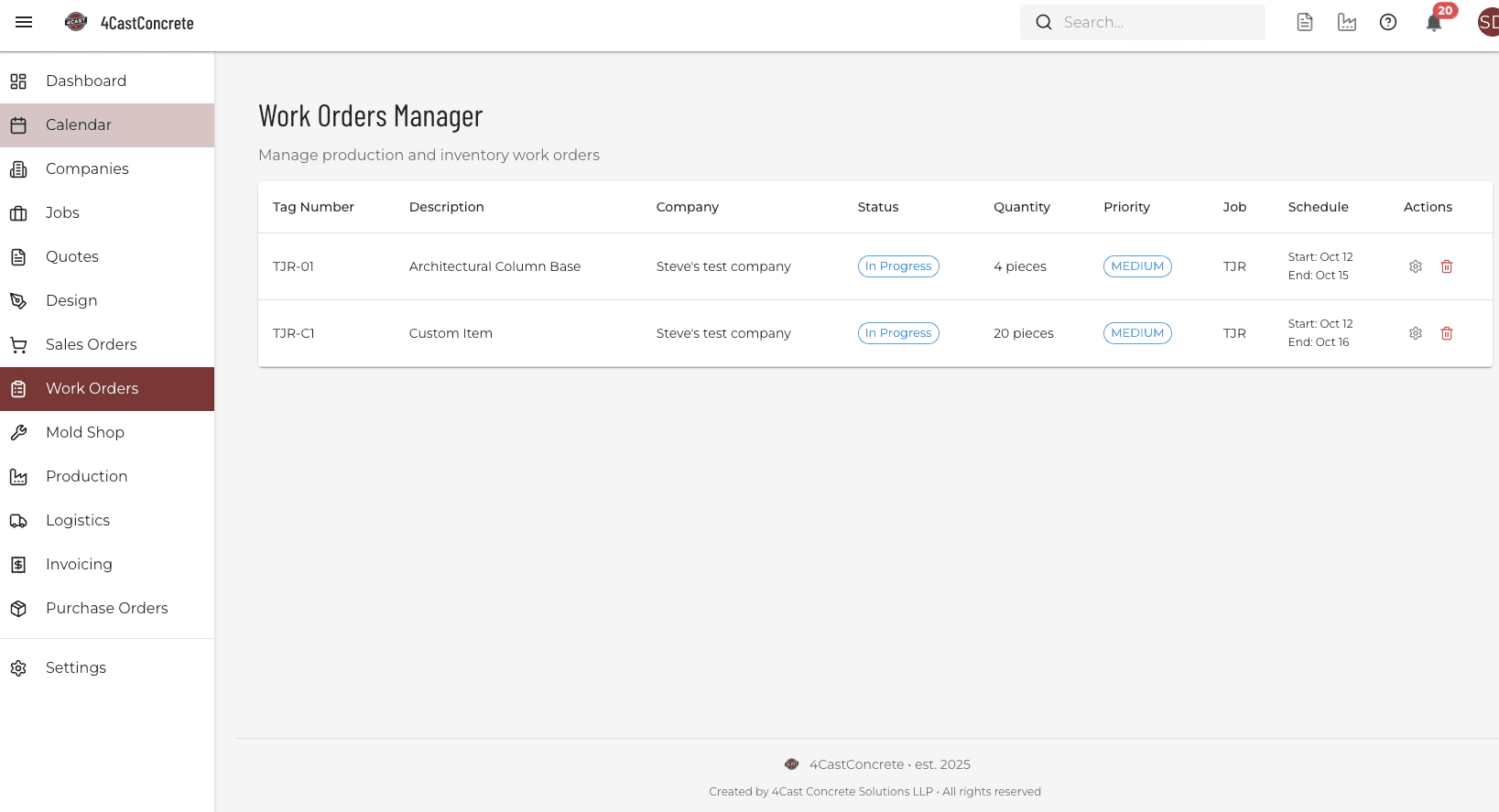Open Settings in the sidebar
Viewport: 1499px width, 812px height.
click(76, 667)
